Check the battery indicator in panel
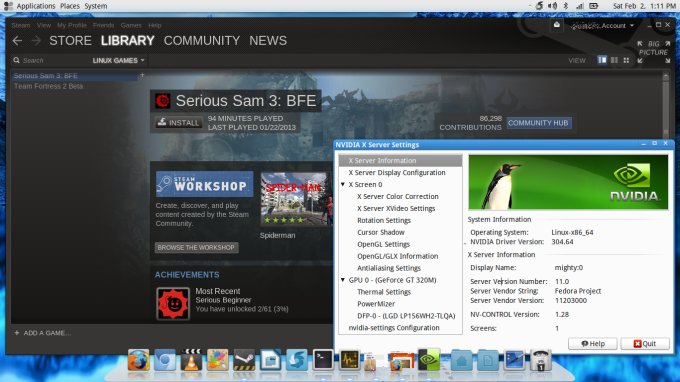680x382 pixels. click(x=594, y=6)
